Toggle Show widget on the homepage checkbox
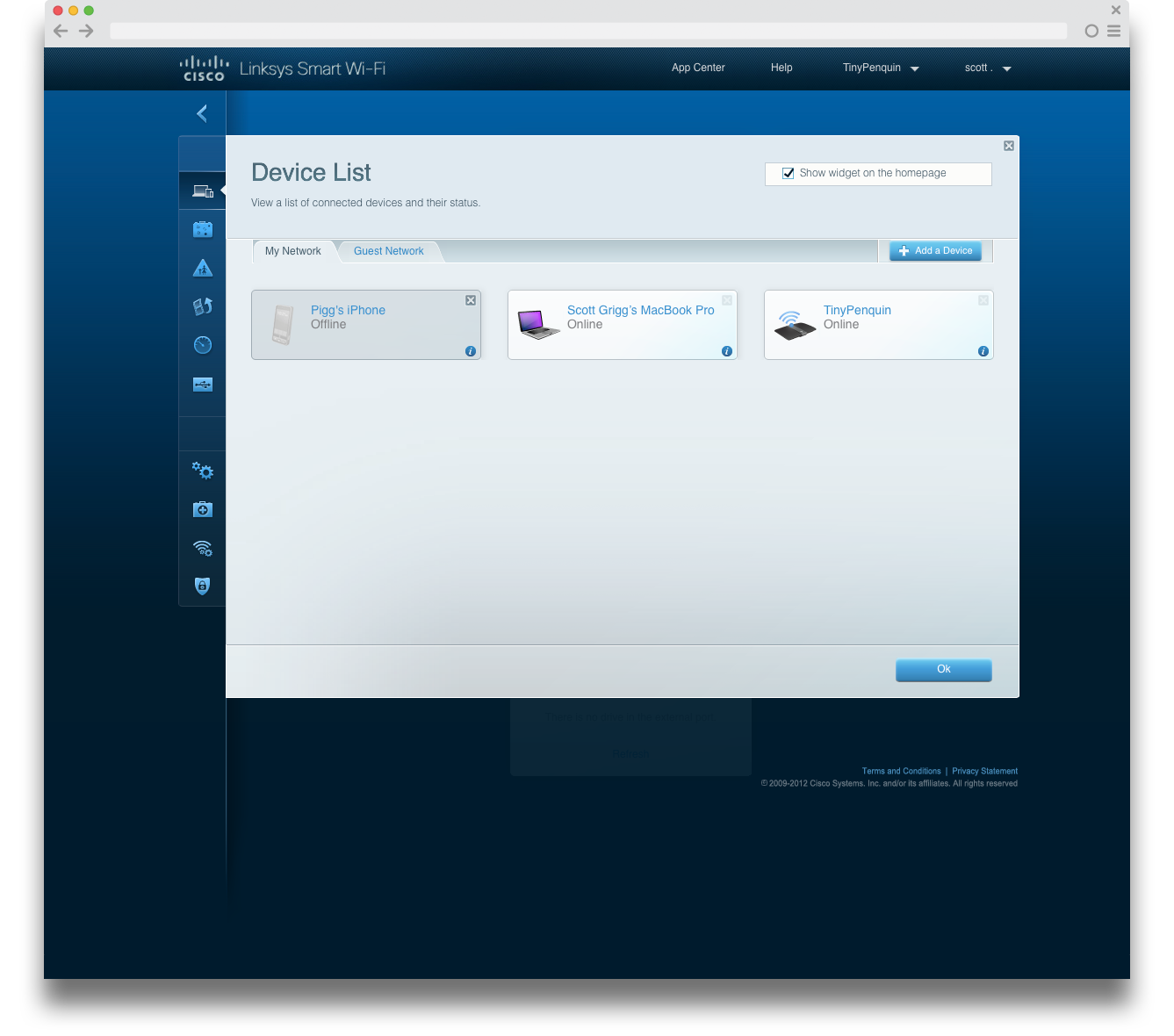The width and height of the screenshot is (1174, 1036). point(789,173)
